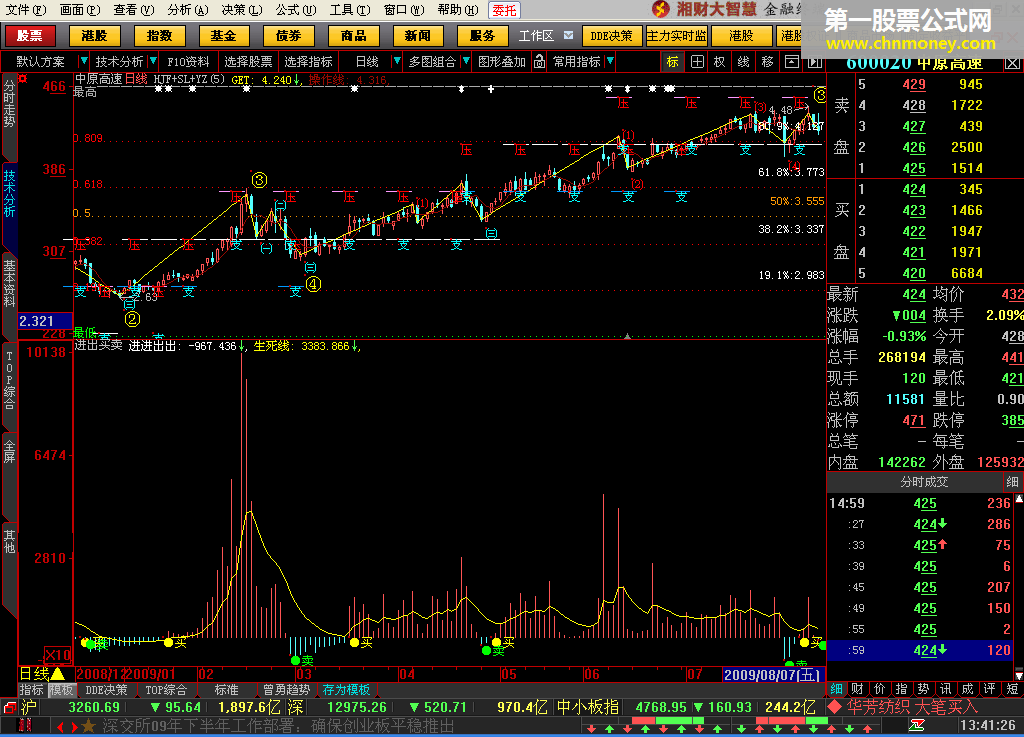The image size is (1024, 737).
Task: Click the ×10 volume scale marker
Action: [x=57, y=655]
